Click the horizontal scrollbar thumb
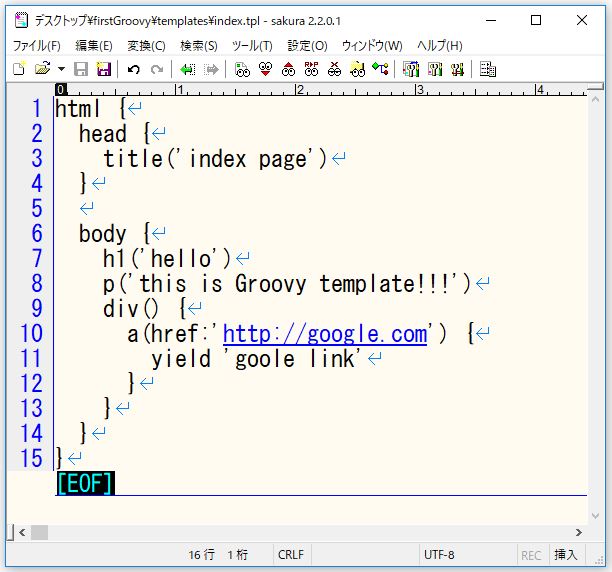The image size is (612, 572). pos(39,532)
